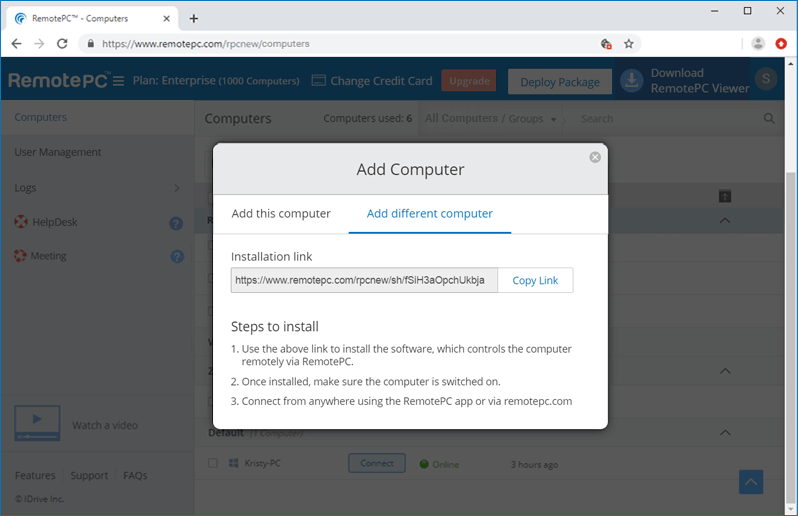Bookmark this page with star icon
The image size is (798, 516).
pyautogui.click(x=629, y=44)
